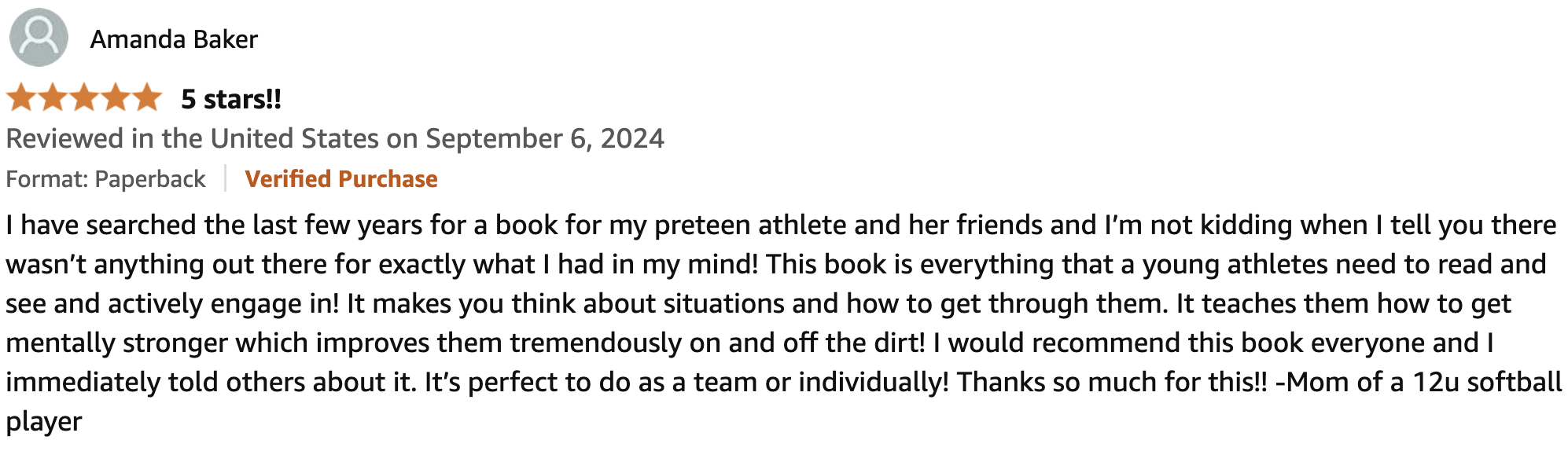This screenshot has width=1568, height=451.
Task: Click "United States" in the review date line
Action: click(x=294, y=139)
